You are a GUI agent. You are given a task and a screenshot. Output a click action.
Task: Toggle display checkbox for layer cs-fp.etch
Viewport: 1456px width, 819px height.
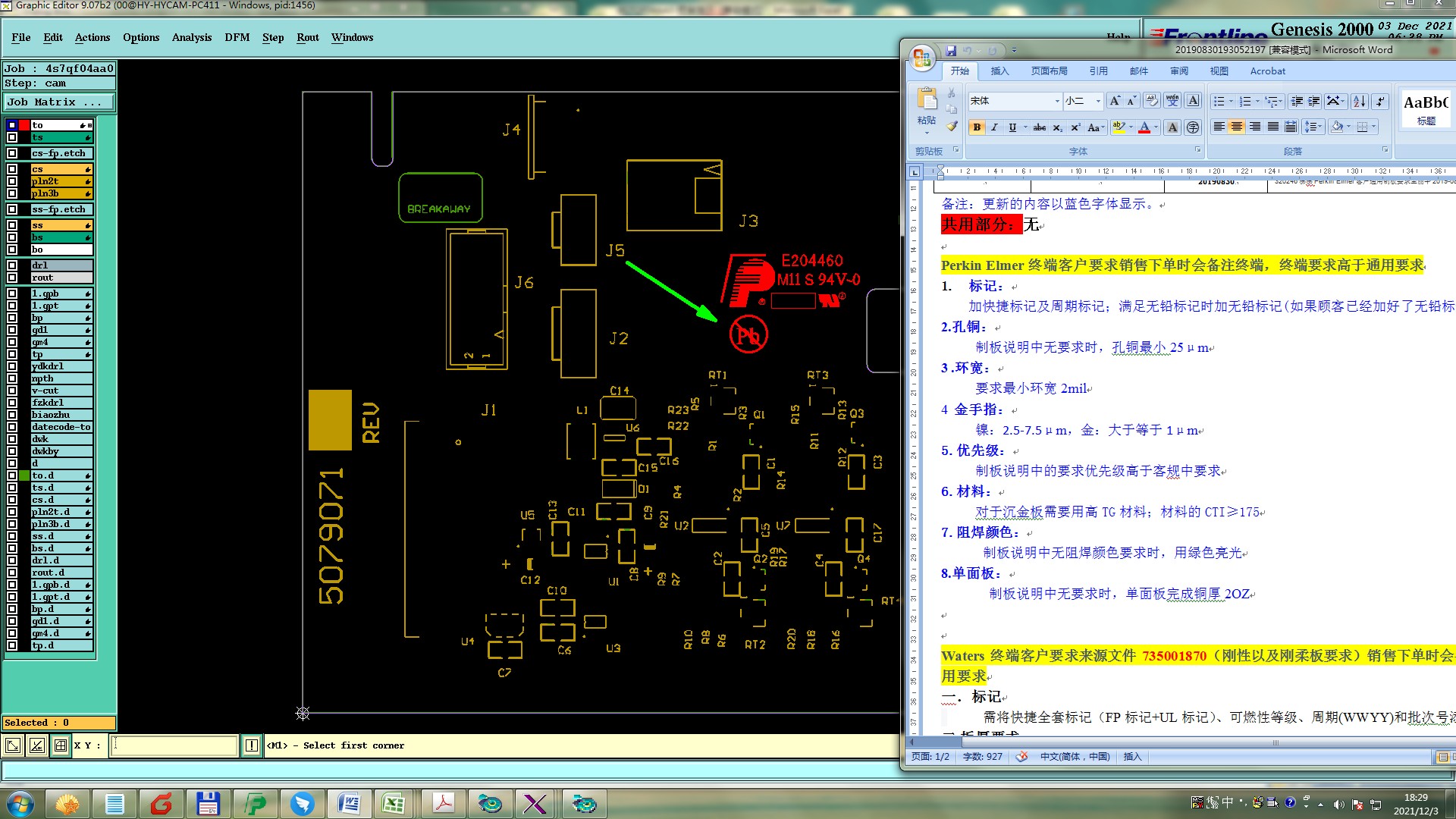[12, 153]
